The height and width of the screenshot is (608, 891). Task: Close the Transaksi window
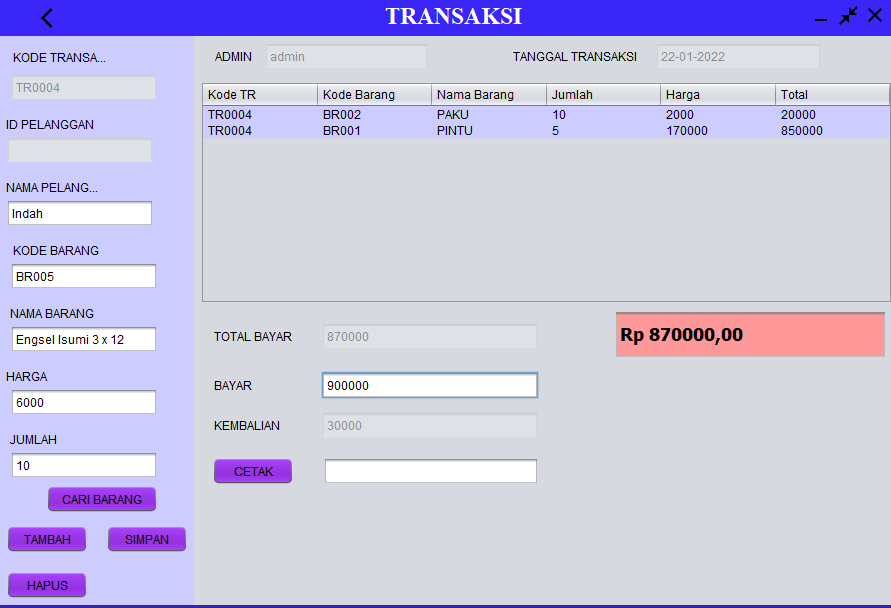pyautogui.click(x=875, y=16)
